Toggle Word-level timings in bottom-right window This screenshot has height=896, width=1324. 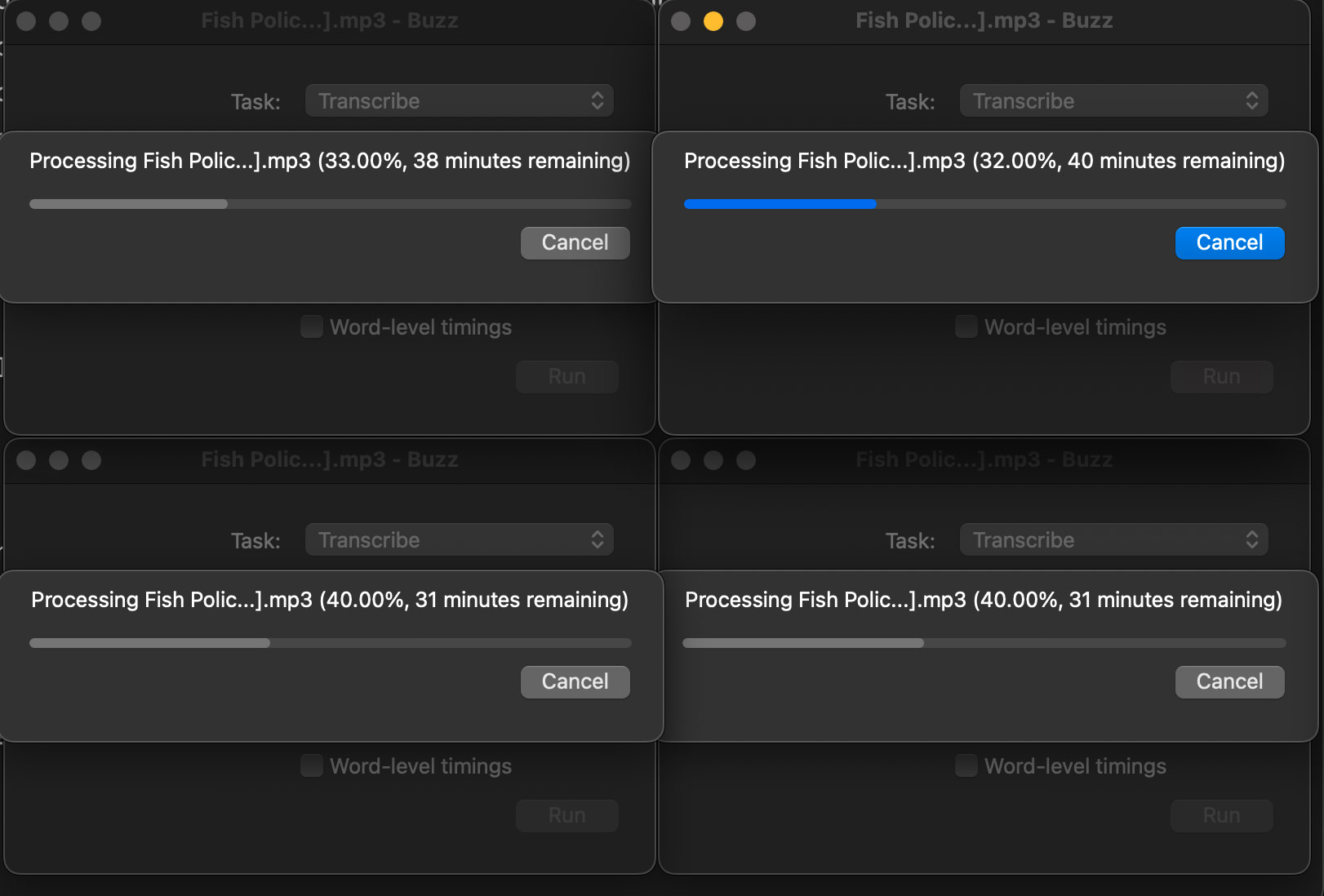point(966,766)
